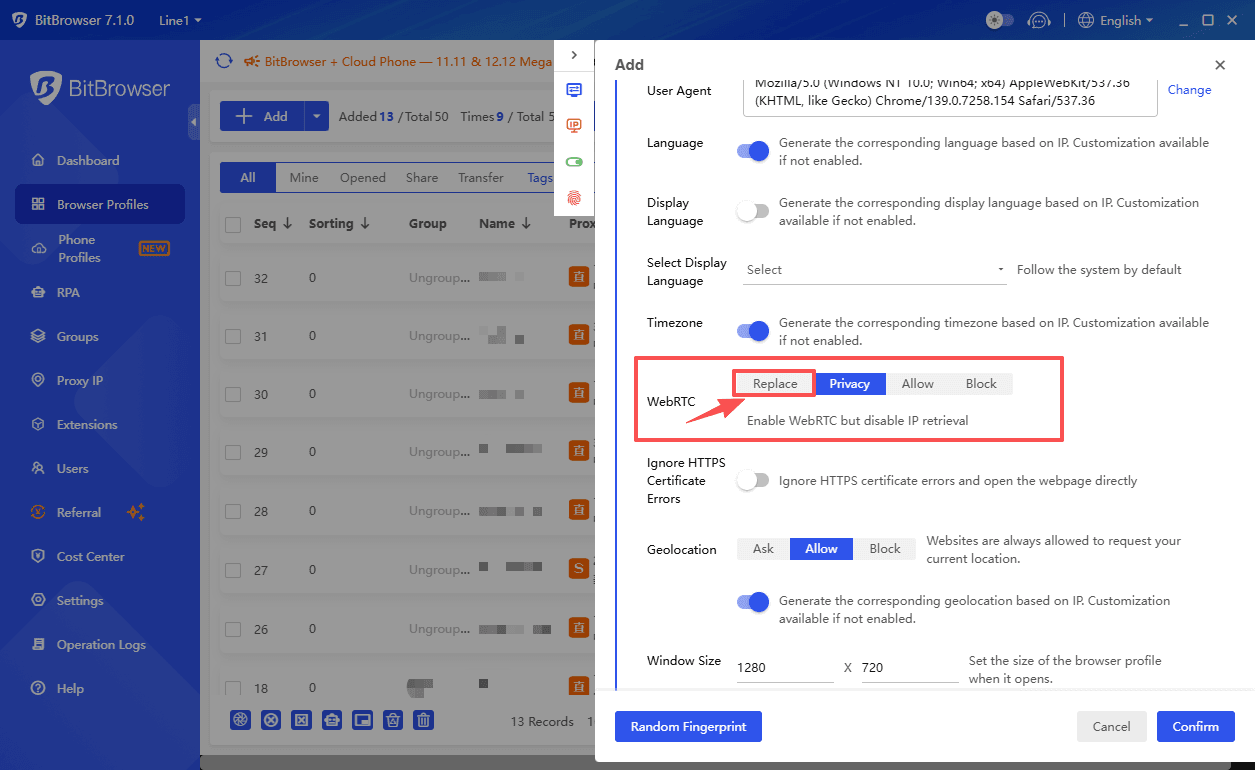This screenshot has height=770, width=1255.
Task: Click the headset support icon in top bar
Action: (1040, 19)
